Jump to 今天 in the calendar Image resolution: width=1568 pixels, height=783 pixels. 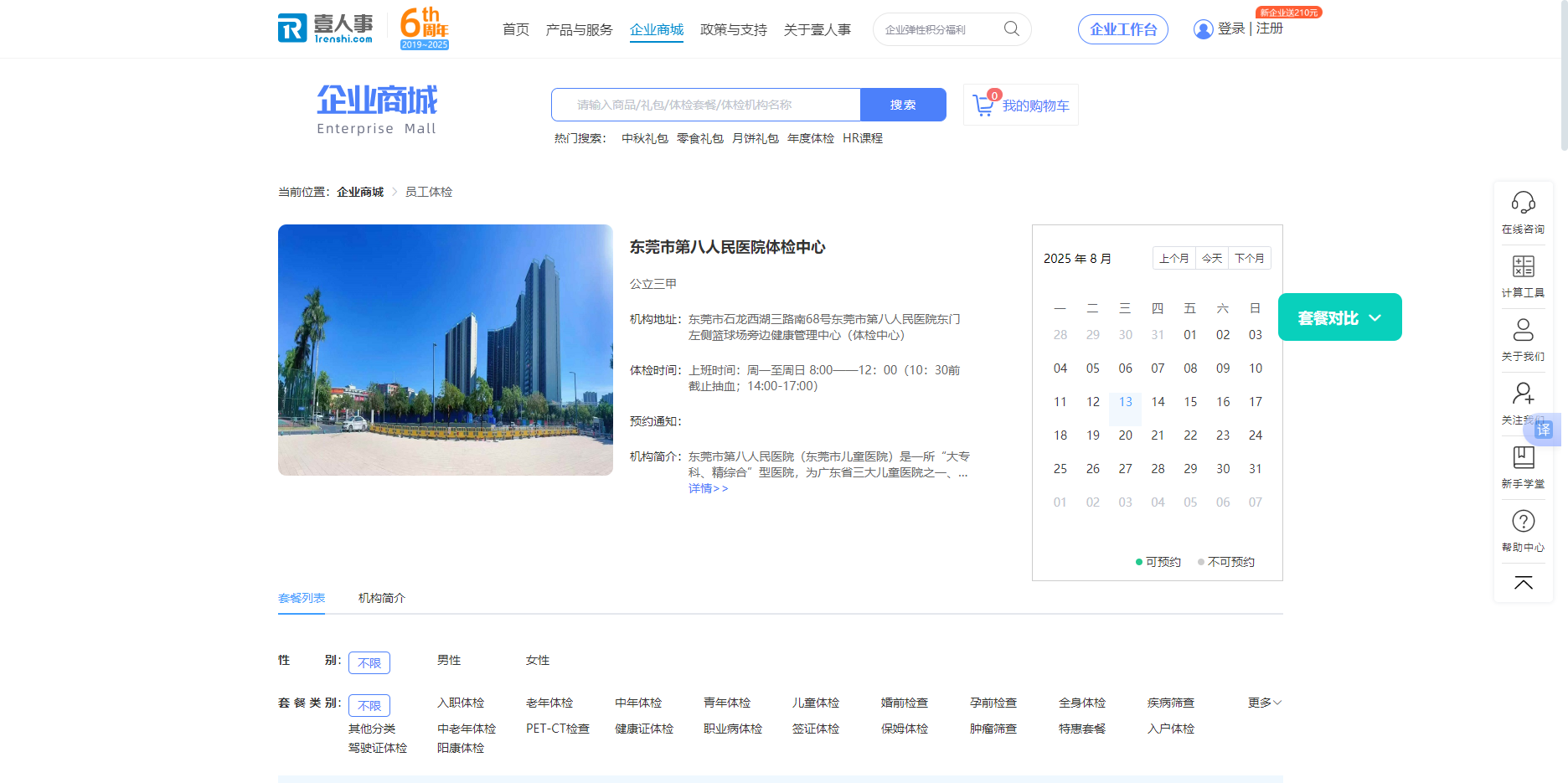[x=1212, y=258]
